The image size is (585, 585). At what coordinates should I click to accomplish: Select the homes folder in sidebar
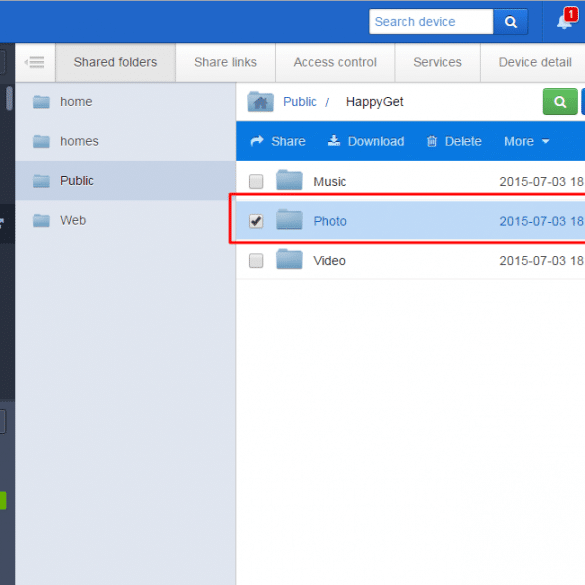pos(125,141)
